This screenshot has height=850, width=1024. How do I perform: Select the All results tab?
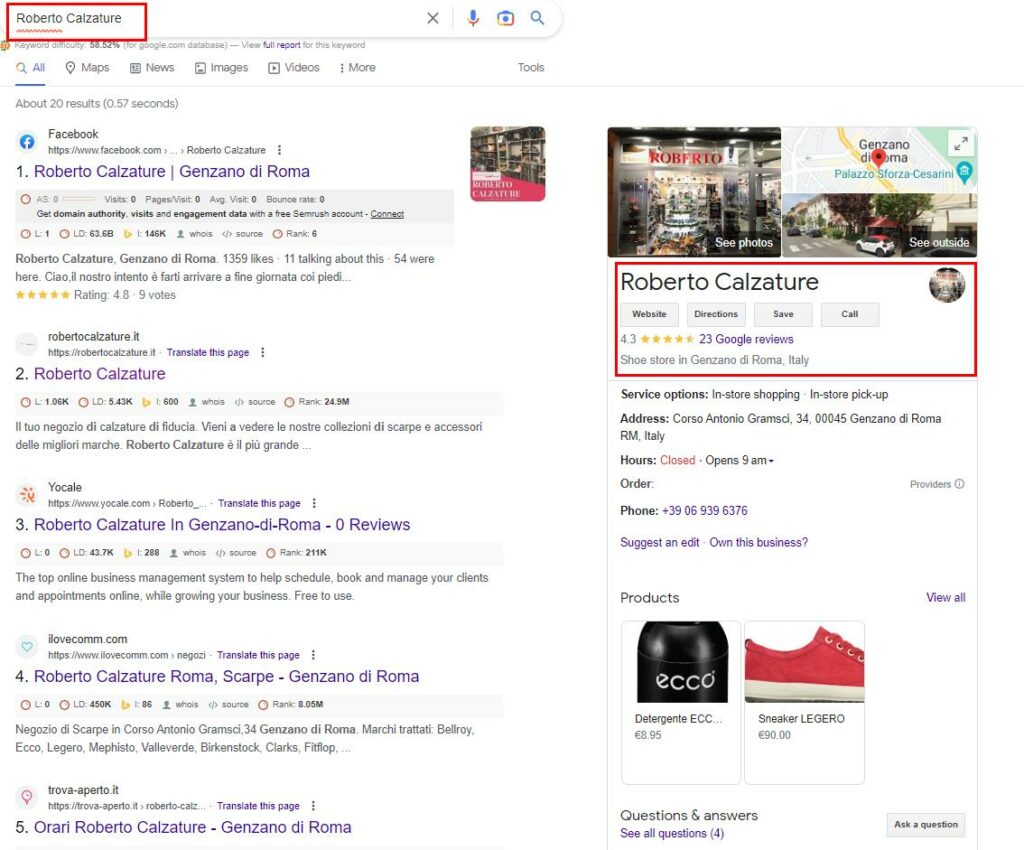31,67
